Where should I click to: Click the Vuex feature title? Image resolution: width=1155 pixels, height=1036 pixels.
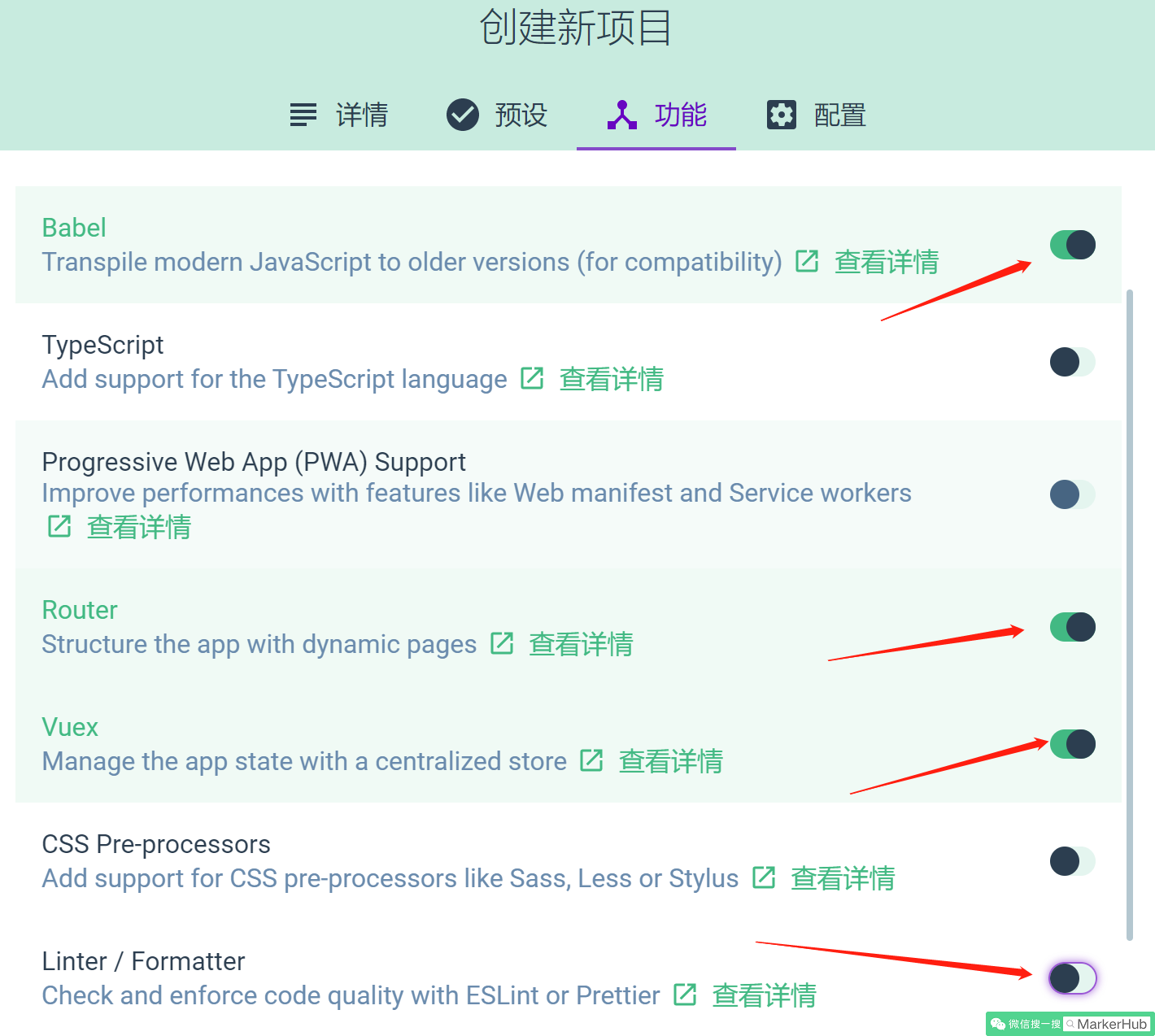(x=70, y=727)
